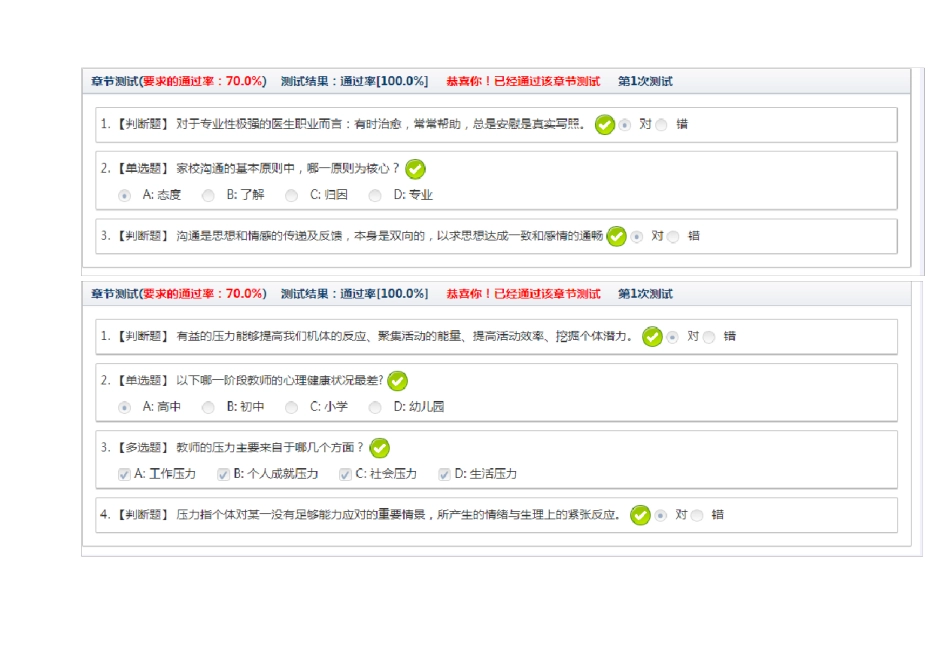Click green checkmark beside the 沟通是思想和情感 question
Viewport: 950px width, 672px height.
click(616, 236)
